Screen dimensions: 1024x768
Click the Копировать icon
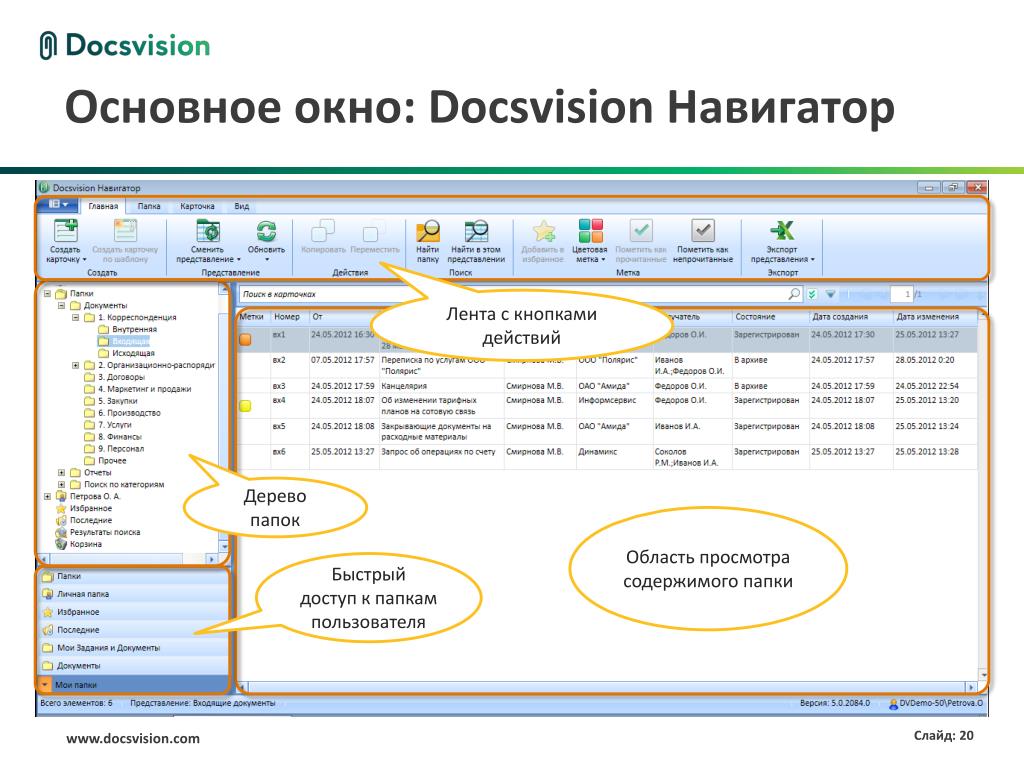323,231
